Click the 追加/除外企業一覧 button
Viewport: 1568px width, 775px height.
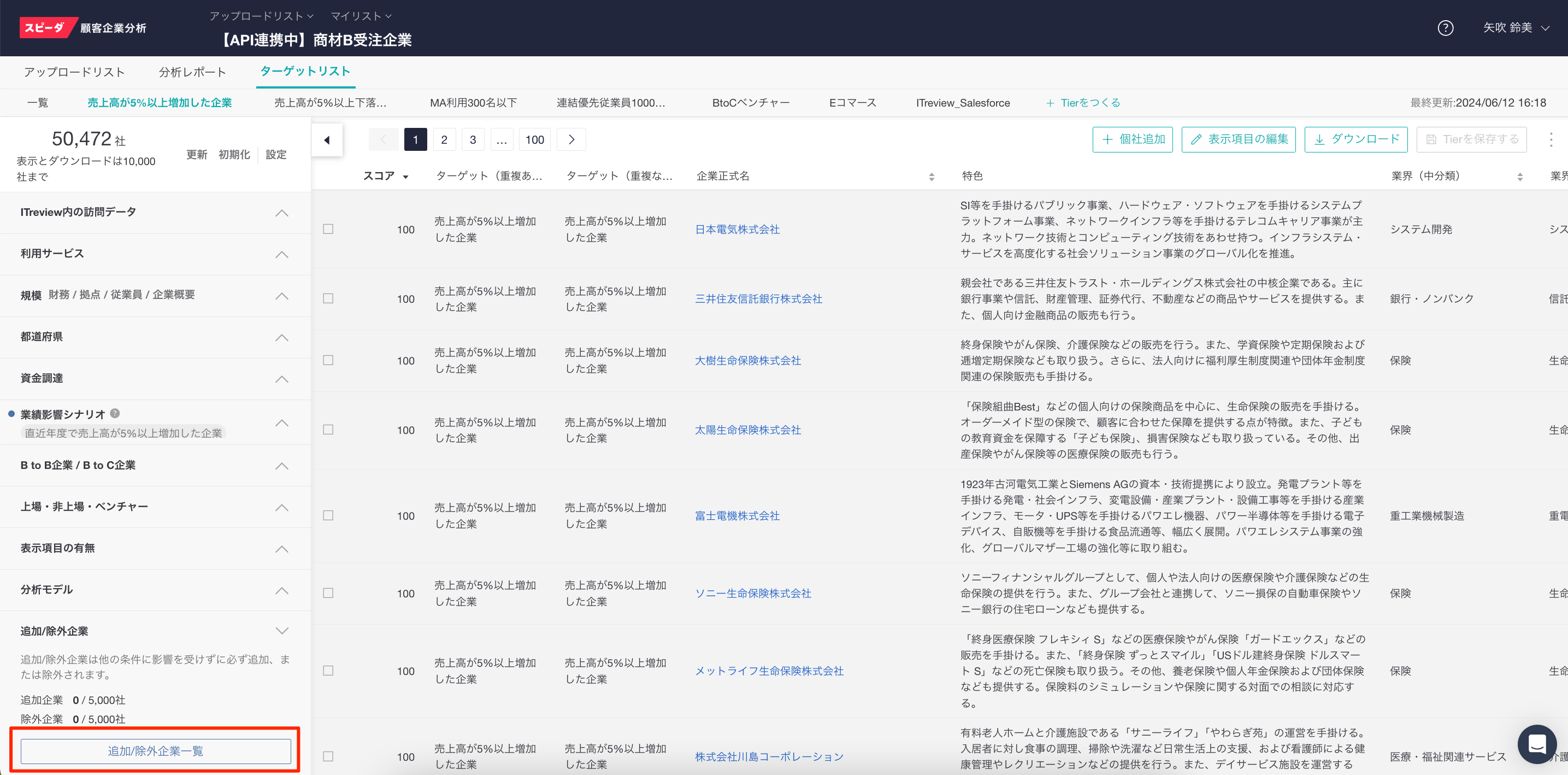tap(156, 750)
